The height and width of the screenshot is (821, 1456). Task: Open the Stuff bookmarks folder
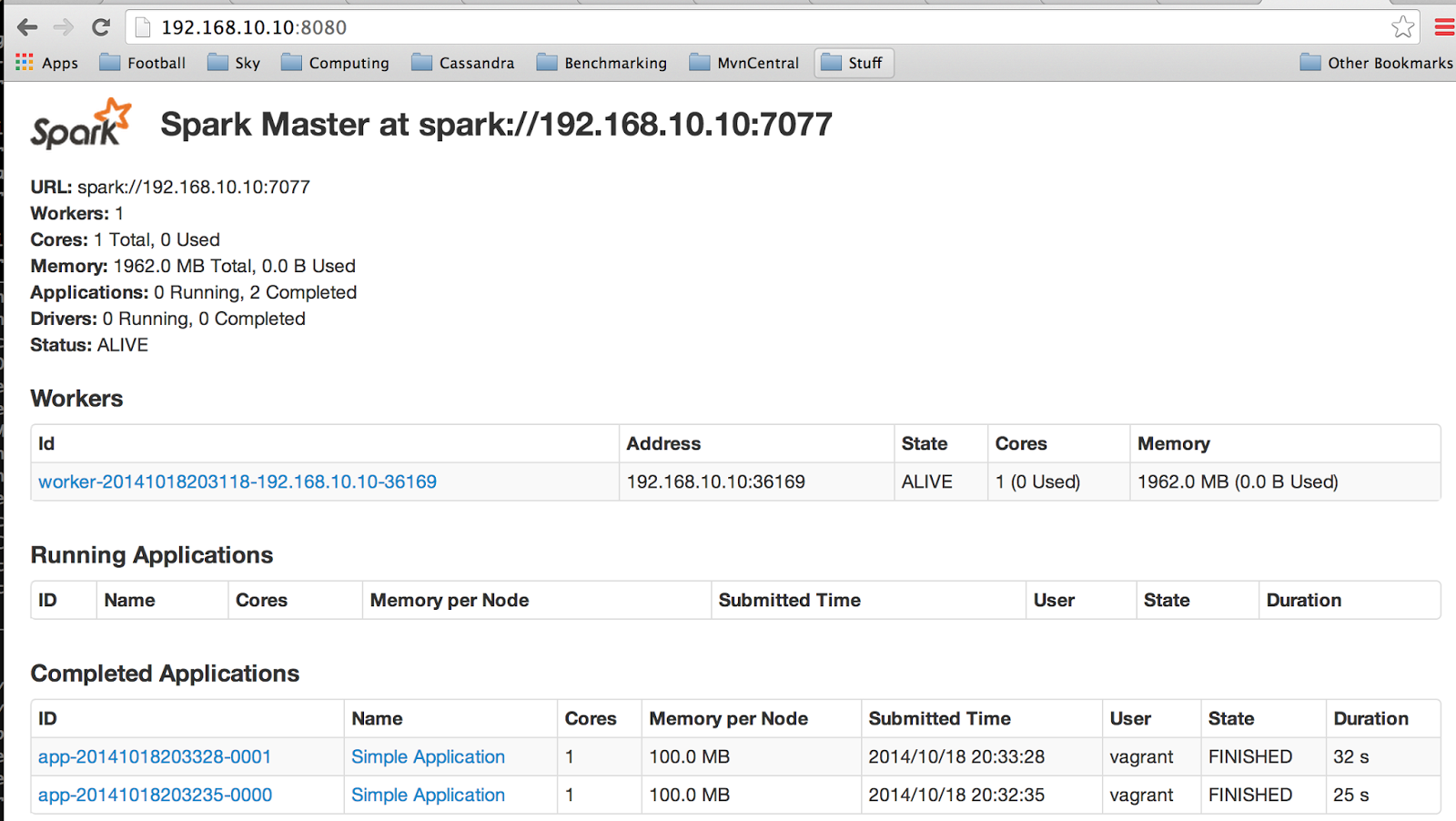click(854, 63)
